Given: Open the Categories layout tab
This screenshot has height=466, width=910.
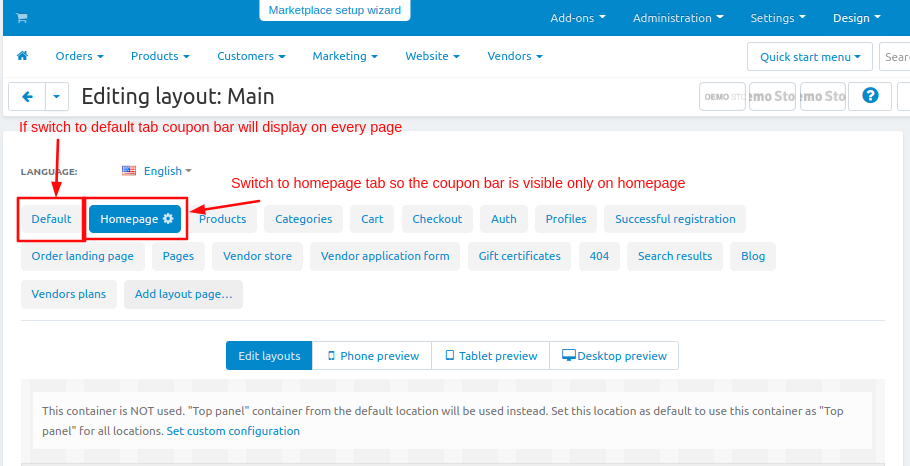Looking at the screenshot, I should point(304,219).
